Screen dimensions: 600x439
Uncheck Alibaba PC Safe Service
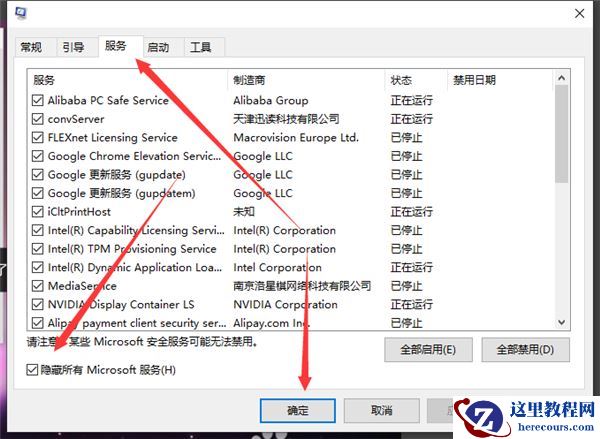[x=38, y=100]
